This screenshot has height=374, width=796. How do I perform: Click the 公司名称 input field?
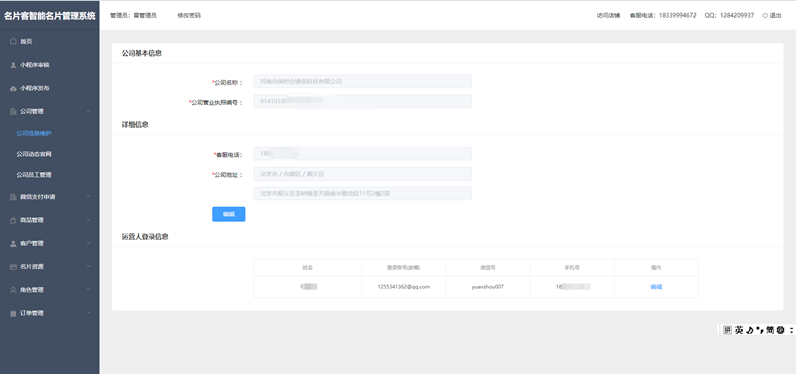tap(362, 81)
